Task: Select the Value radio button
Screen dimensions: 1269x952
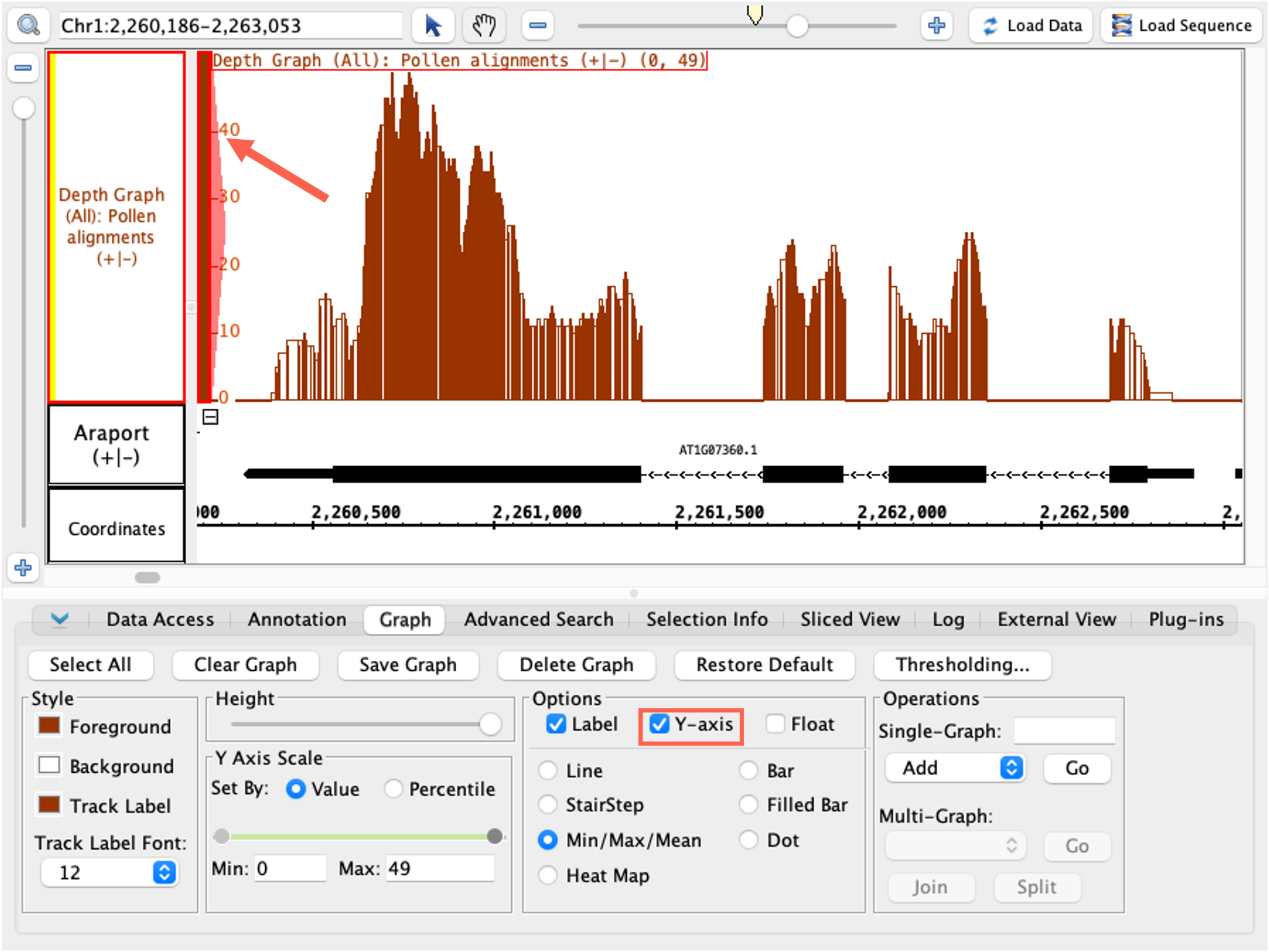Action: point(295,789)
